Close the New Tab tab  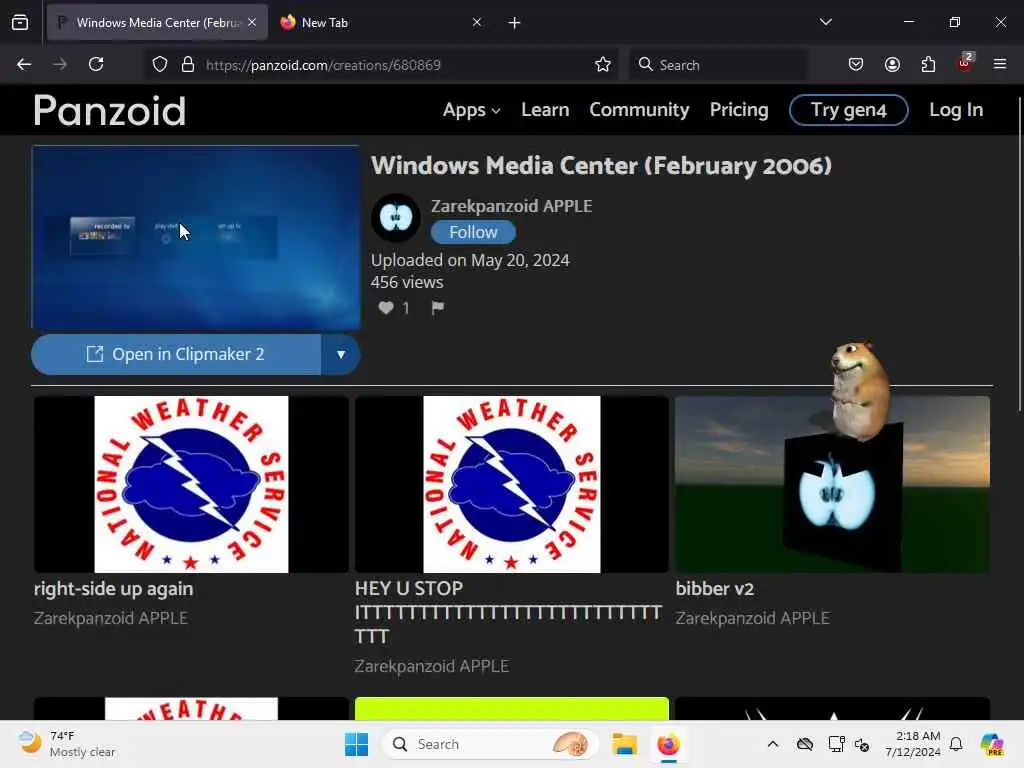[477, 22]
